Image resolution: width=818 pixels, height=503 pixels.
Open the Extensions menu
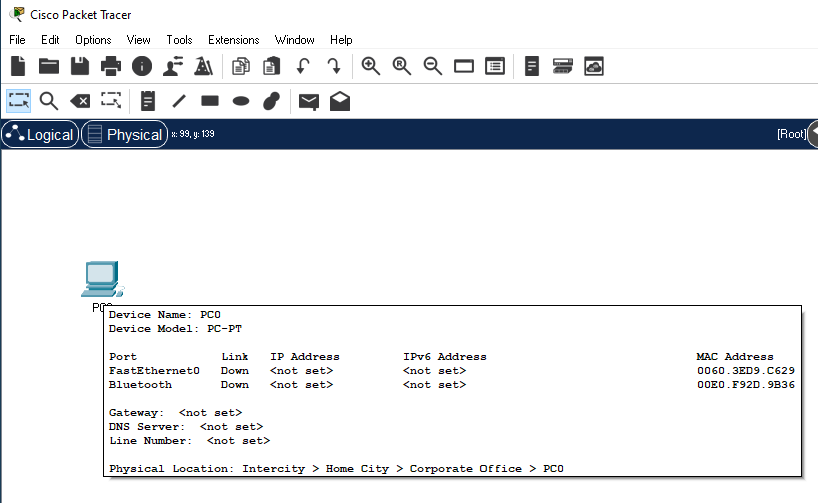tap(234, 40)
